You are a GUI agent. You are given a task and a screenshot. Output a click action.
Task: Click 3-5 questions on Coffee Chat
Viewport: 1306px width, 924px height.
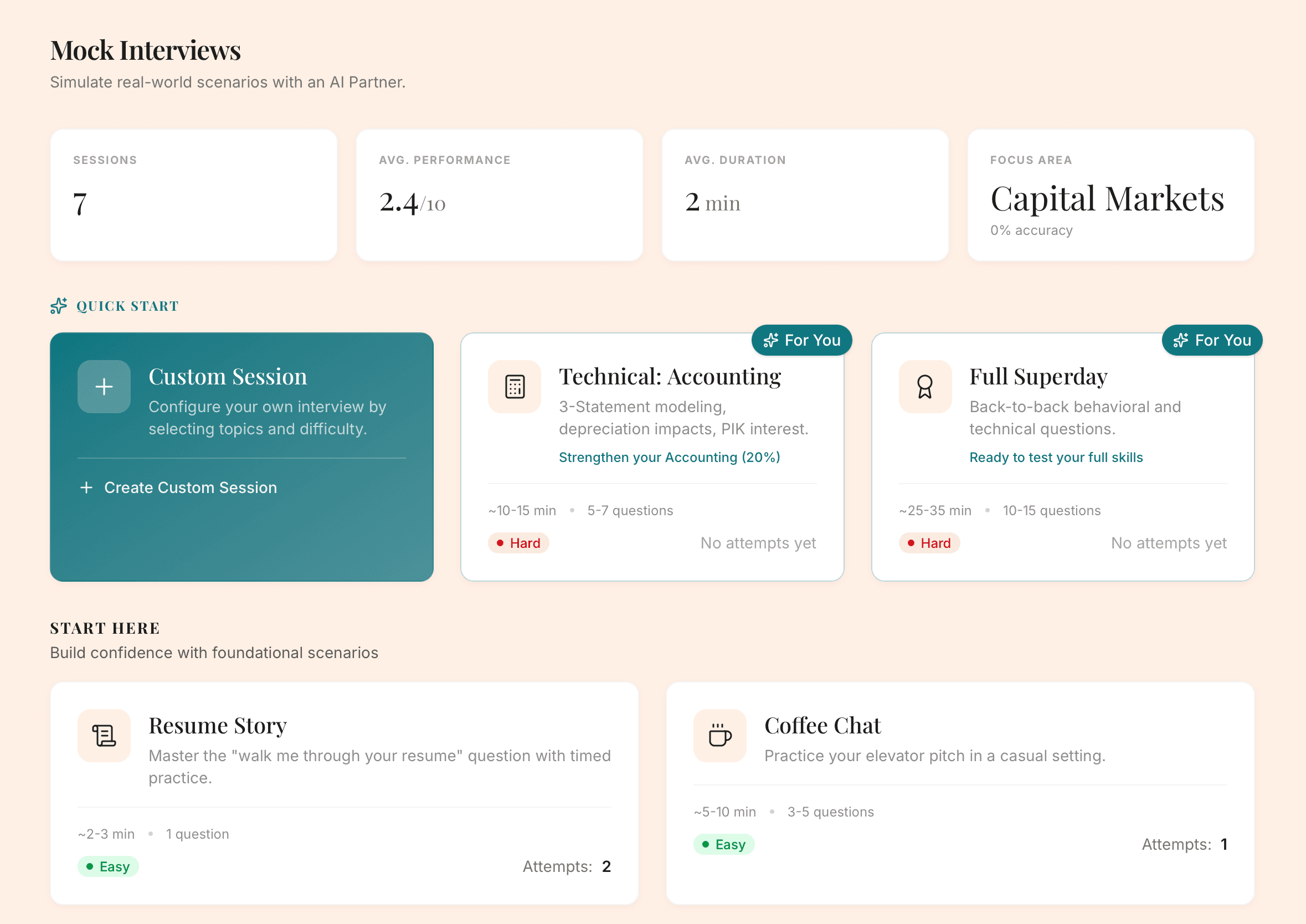pyautogui.click(x=830, y=812)
